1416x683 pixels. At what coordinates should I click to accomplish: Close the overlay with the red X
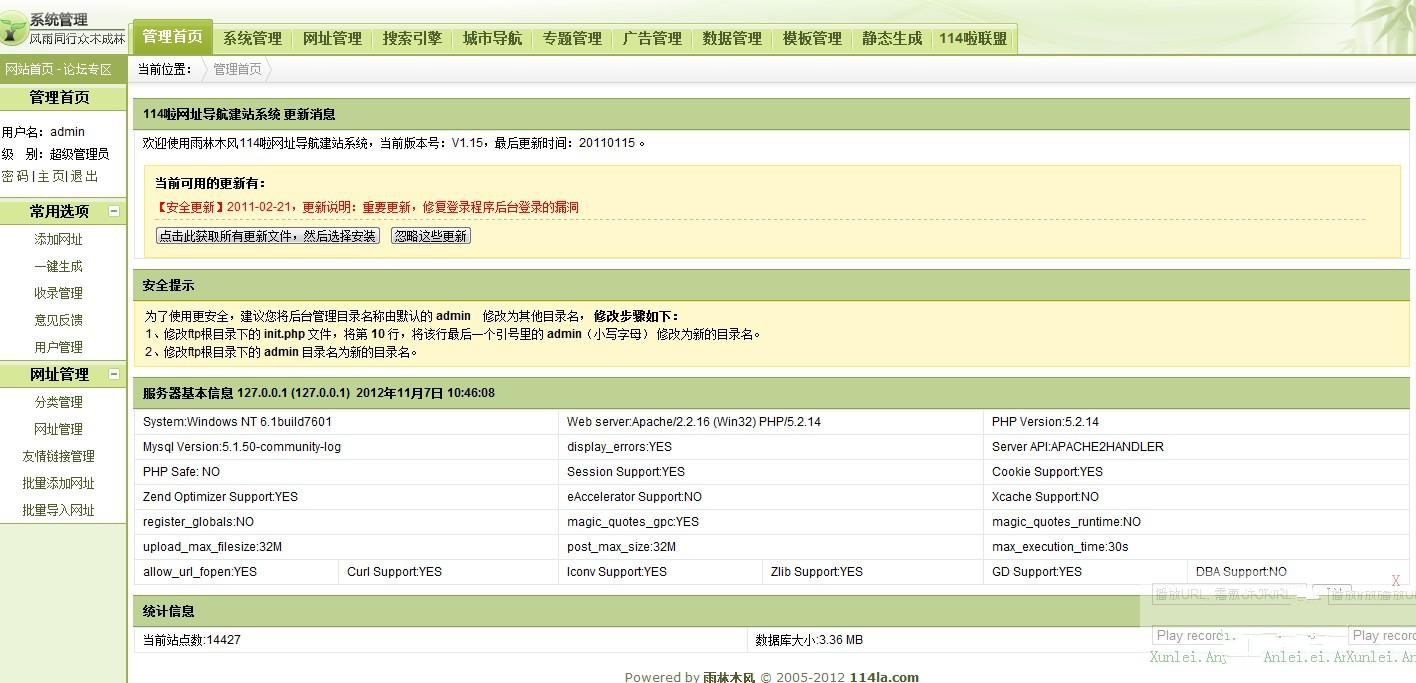coord(1396,581)
